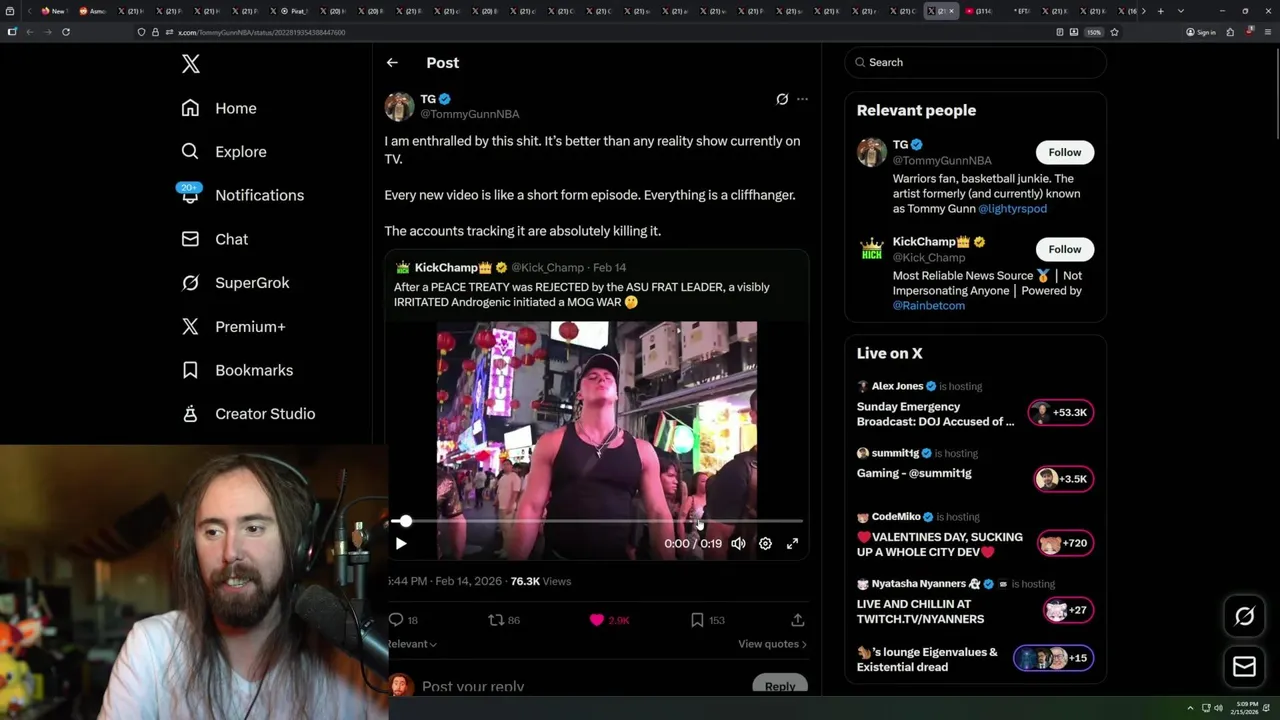
Task: Click repost icon with 86 reposts
Action: click(495, 620)
